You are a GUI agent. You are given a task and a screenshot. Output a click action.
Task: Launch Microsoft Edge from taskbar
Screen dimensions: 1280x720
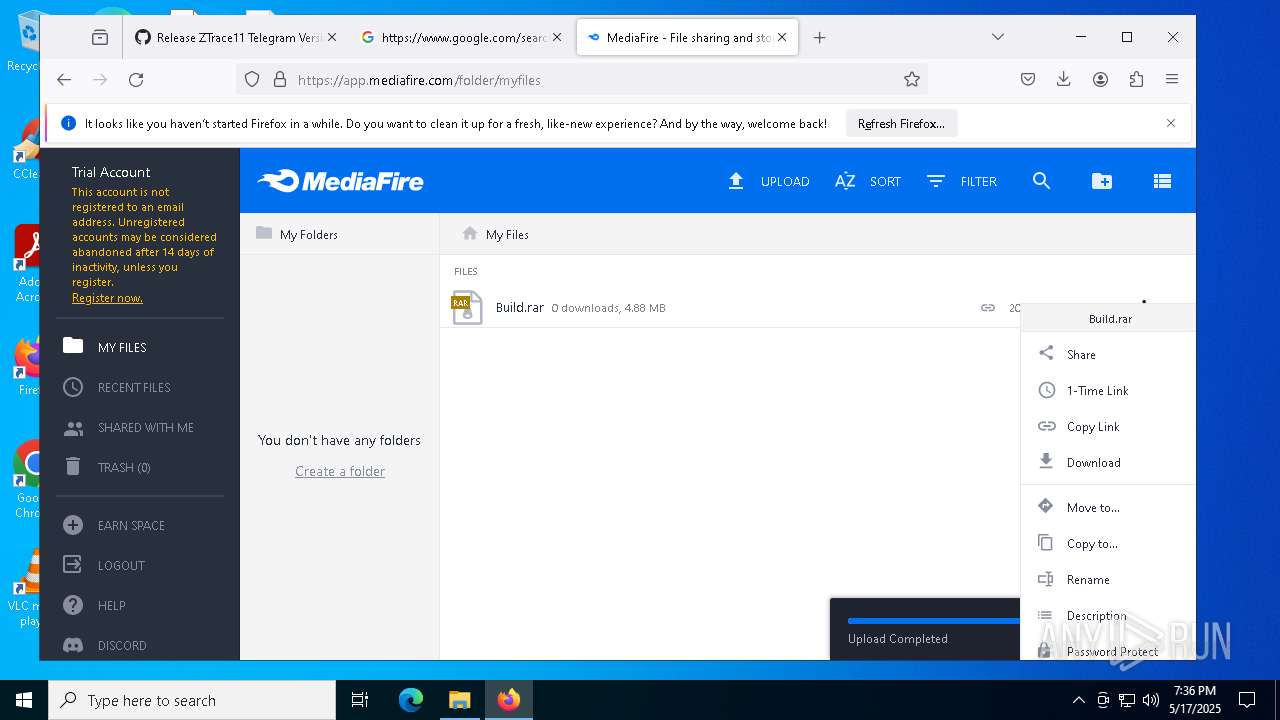[411, 700]
